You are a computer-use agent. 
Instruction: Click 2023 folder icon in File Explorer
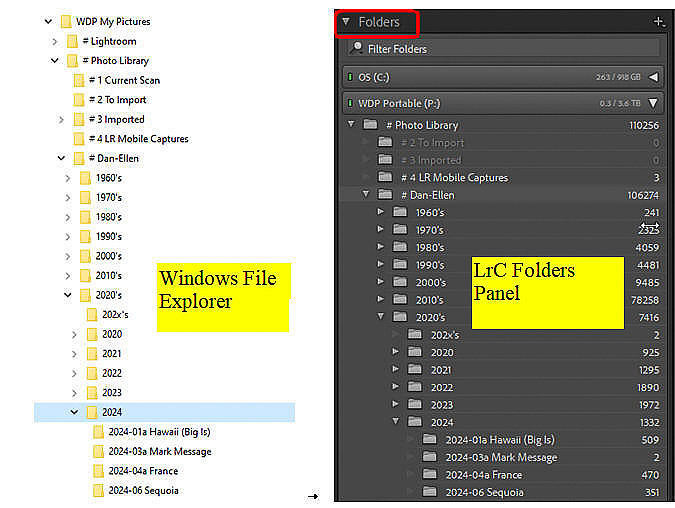point(92,393)
